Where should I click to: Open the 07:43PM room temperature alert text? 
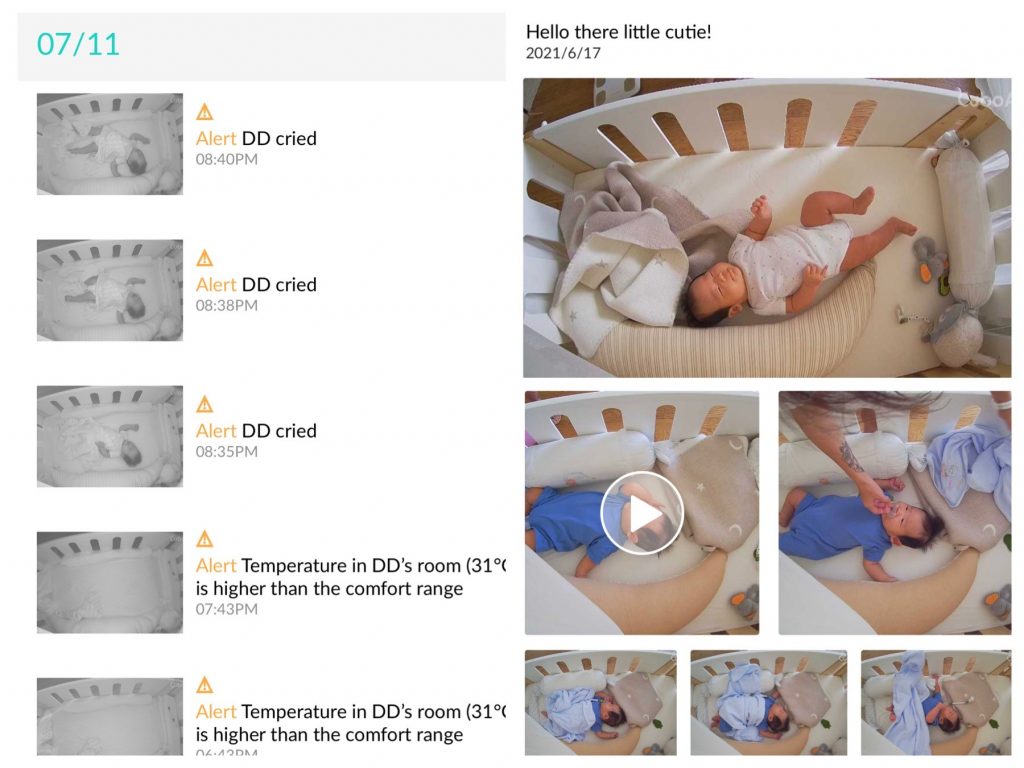[x=350, y=577]
